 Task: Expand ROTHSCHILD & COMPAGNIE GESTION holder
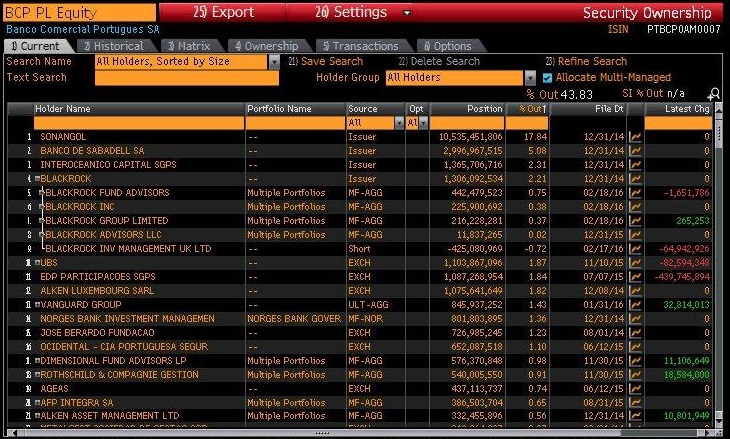click(37, 374)
